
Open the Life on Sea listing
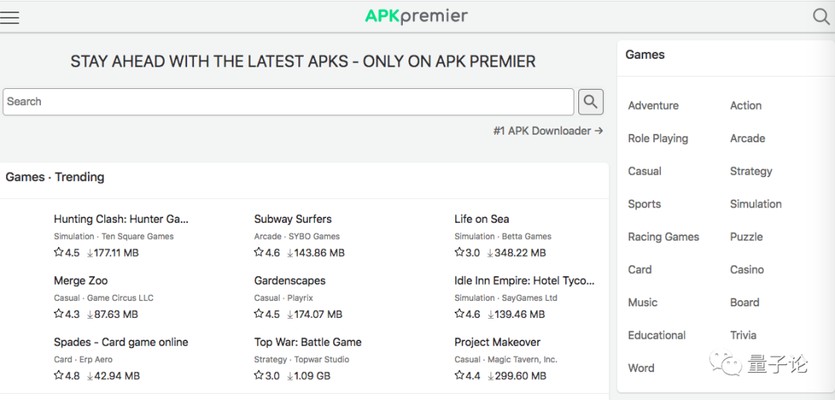tap(481, 219)
